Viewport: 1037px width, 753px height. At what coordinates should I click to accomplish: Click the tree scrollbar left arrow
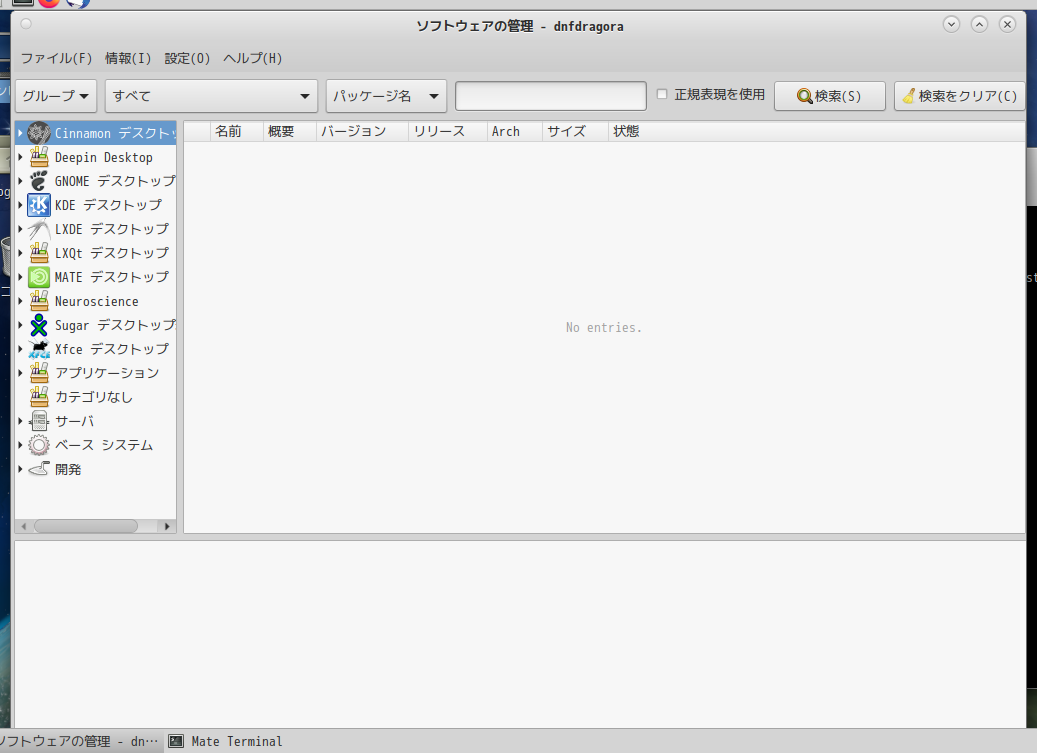coord(24,526)
